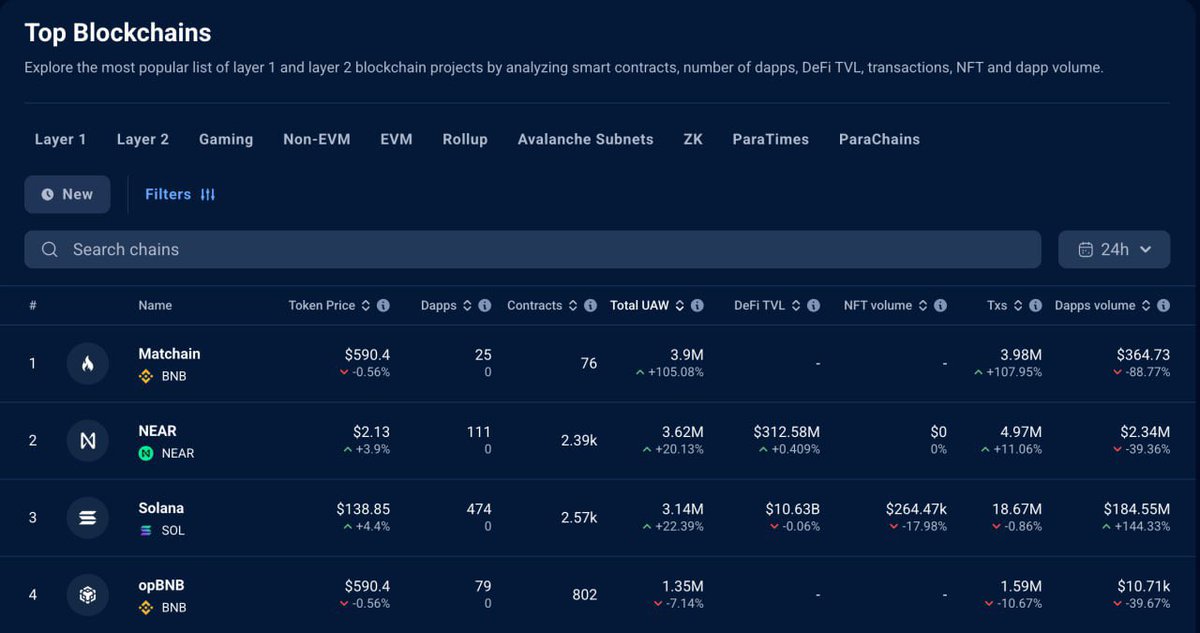Open the NEAR chain logo icon

[x=88, y=440]
